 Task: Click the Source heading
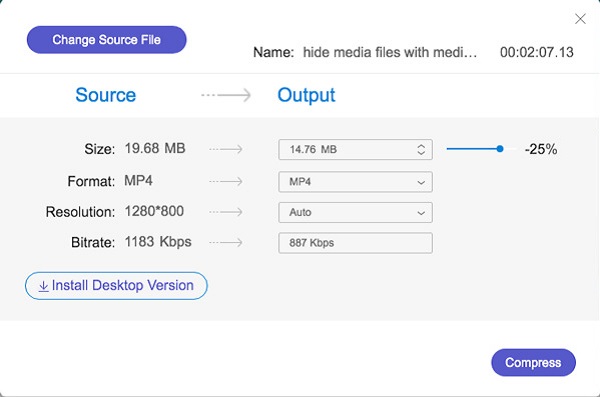(106, 95)
